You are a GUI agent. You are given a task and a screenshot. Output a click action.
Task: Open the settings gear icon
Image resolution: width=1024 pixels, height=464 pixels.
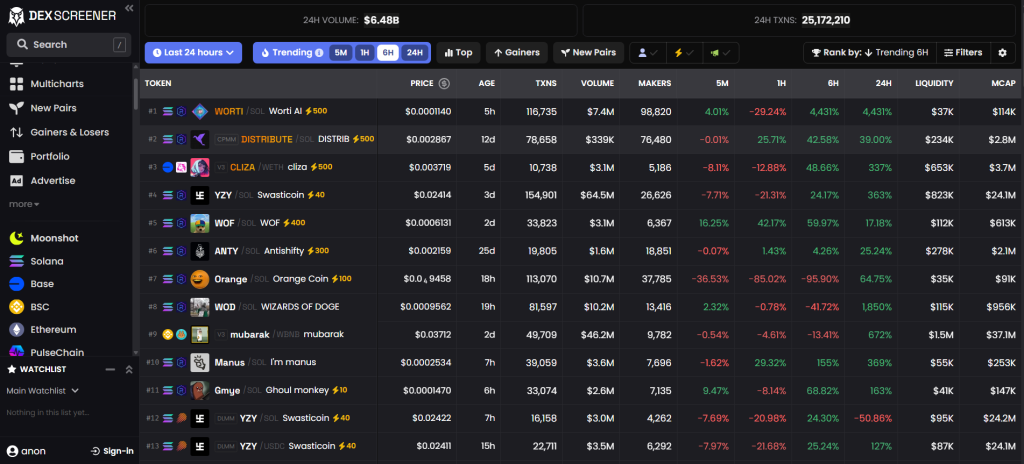[1002, 53]
